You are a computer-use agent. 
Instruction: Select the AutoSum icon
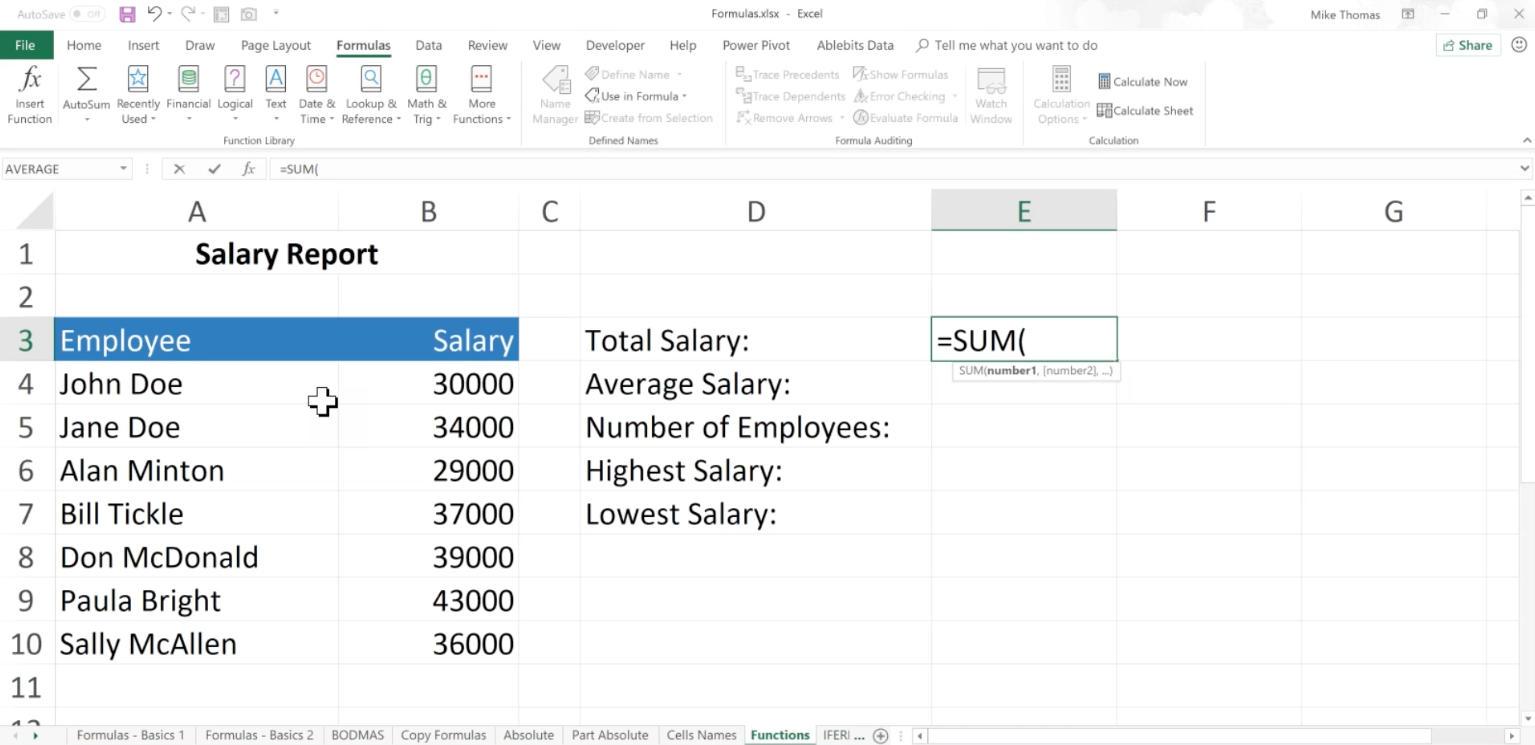[85, 93]
